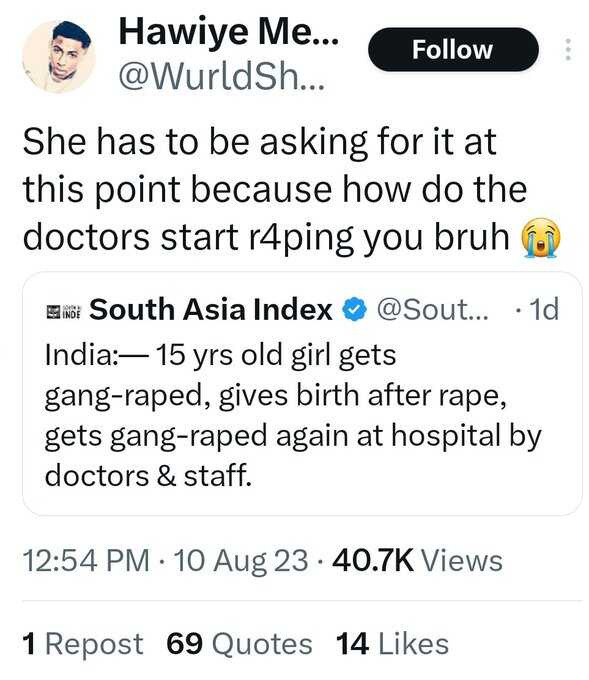
Task: Open the quoted tweet card body
Action: tap(302, 394)
